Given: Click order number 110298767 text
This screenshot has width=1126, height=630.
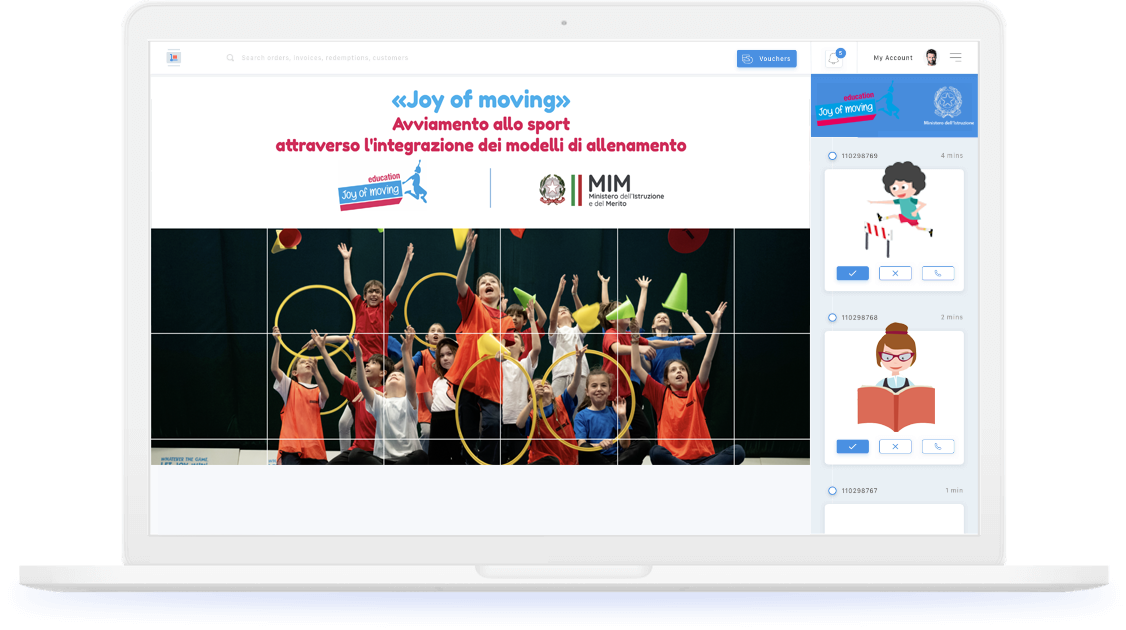Looking at the screenshot, I should click(x=860, y=491).
